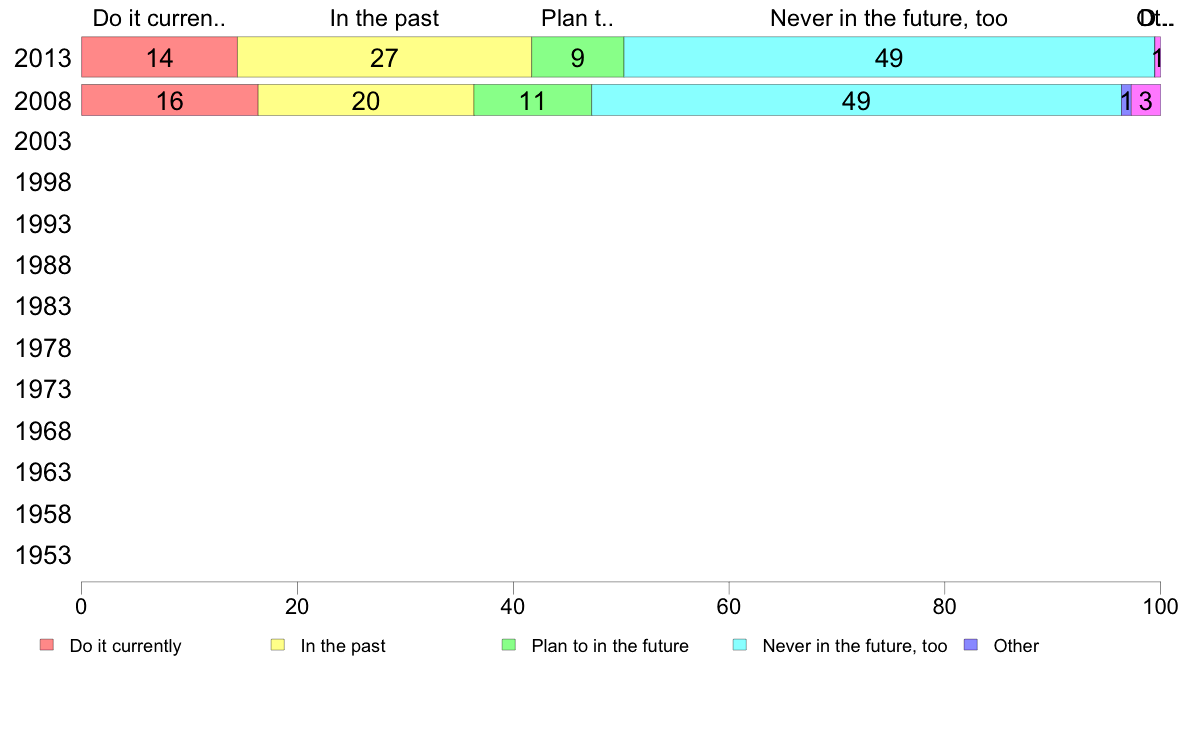The width and height of the screenshot is (1188, 736).
Task: Select the 2013 yellow segment labeled 27
Action: click(x=384, y=57)
